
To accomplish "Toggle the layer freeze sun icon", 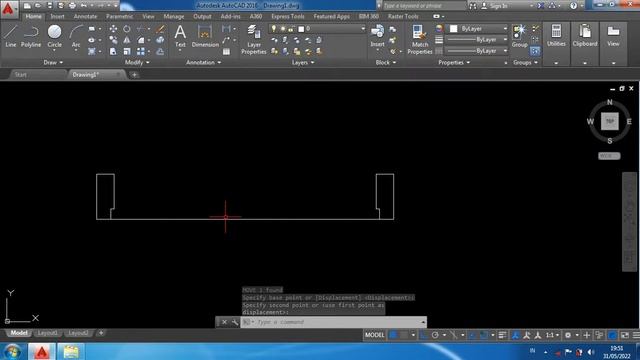I will (x=282, y=29).
